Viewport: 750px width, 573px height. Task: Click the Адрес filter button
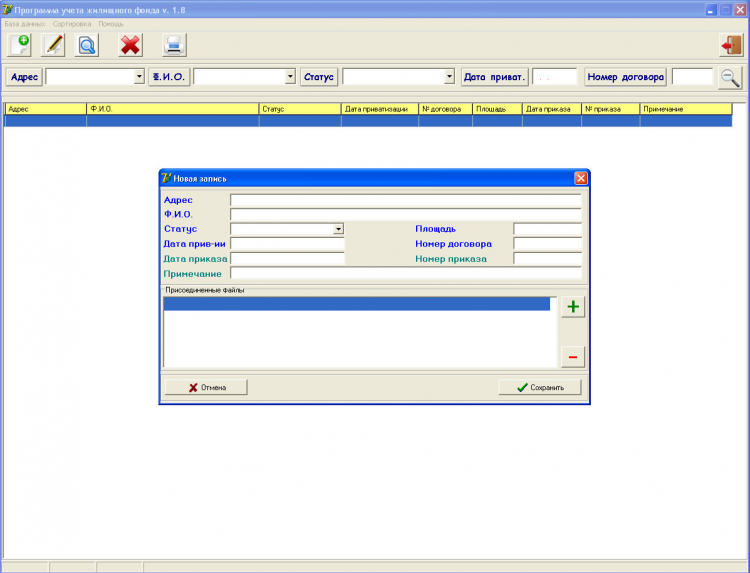pos(24,77)
